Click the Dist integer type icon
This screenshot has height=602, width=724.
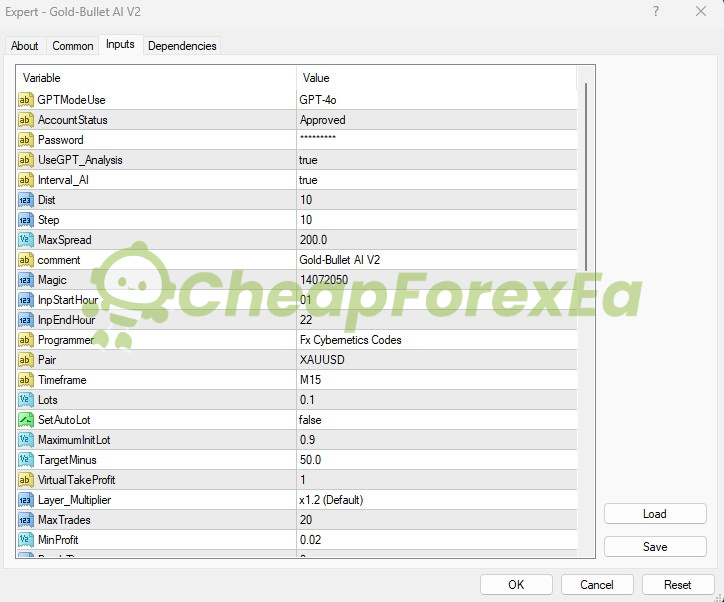click(x=25, y=200)
